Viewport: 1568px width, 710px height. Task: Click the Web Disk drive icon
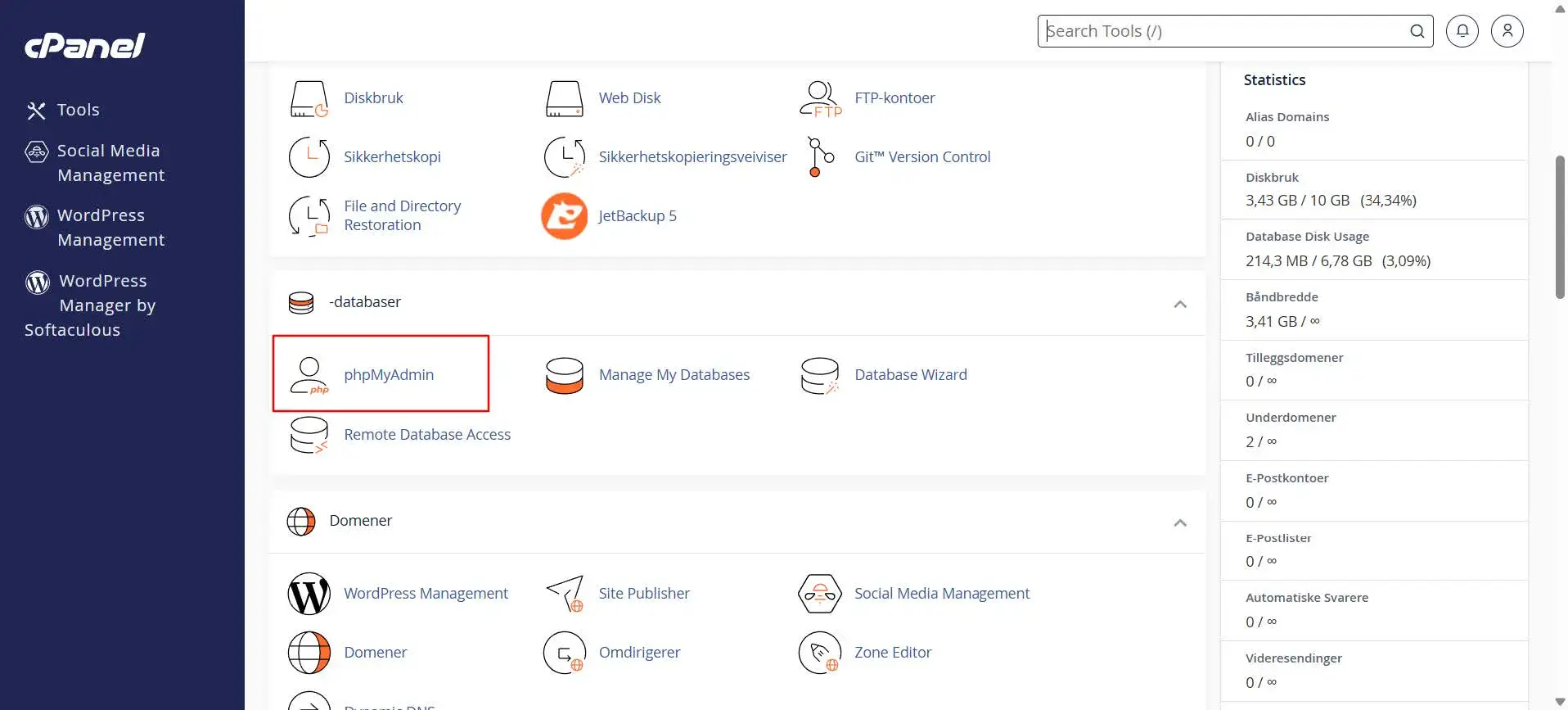pos(565,98)
